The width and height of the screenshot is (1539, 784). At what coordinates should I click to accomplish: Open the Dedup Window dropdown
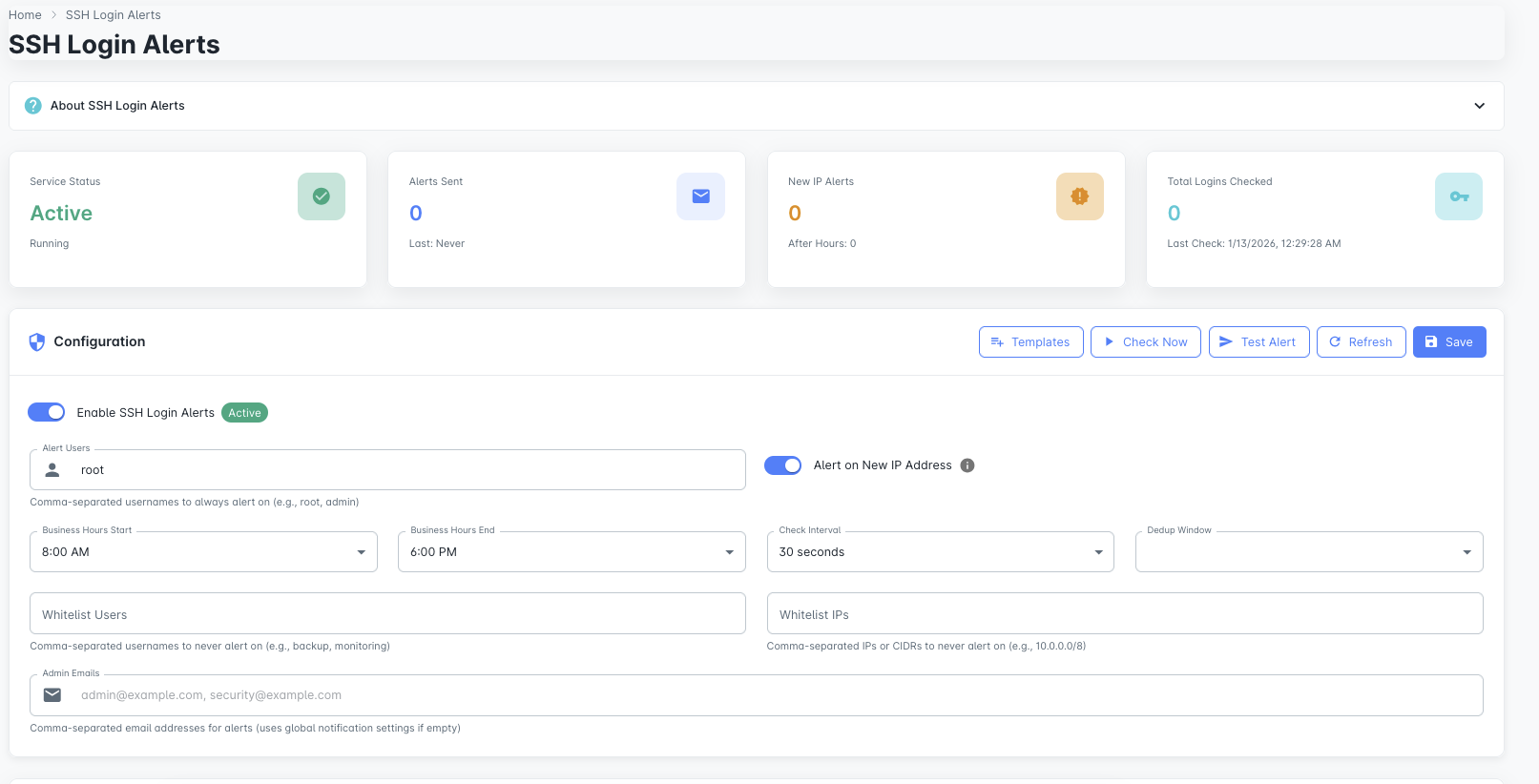[1309, 552]
